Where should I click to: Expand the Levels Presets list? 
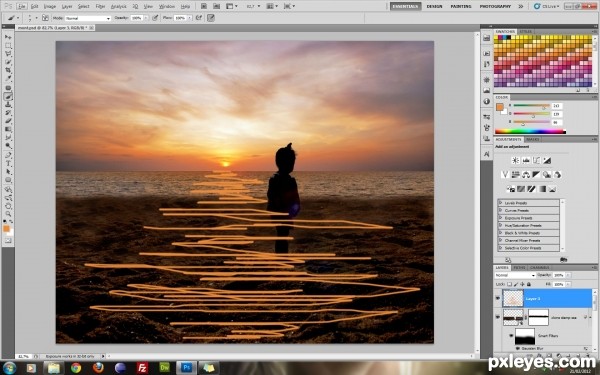tap(528, 203)
